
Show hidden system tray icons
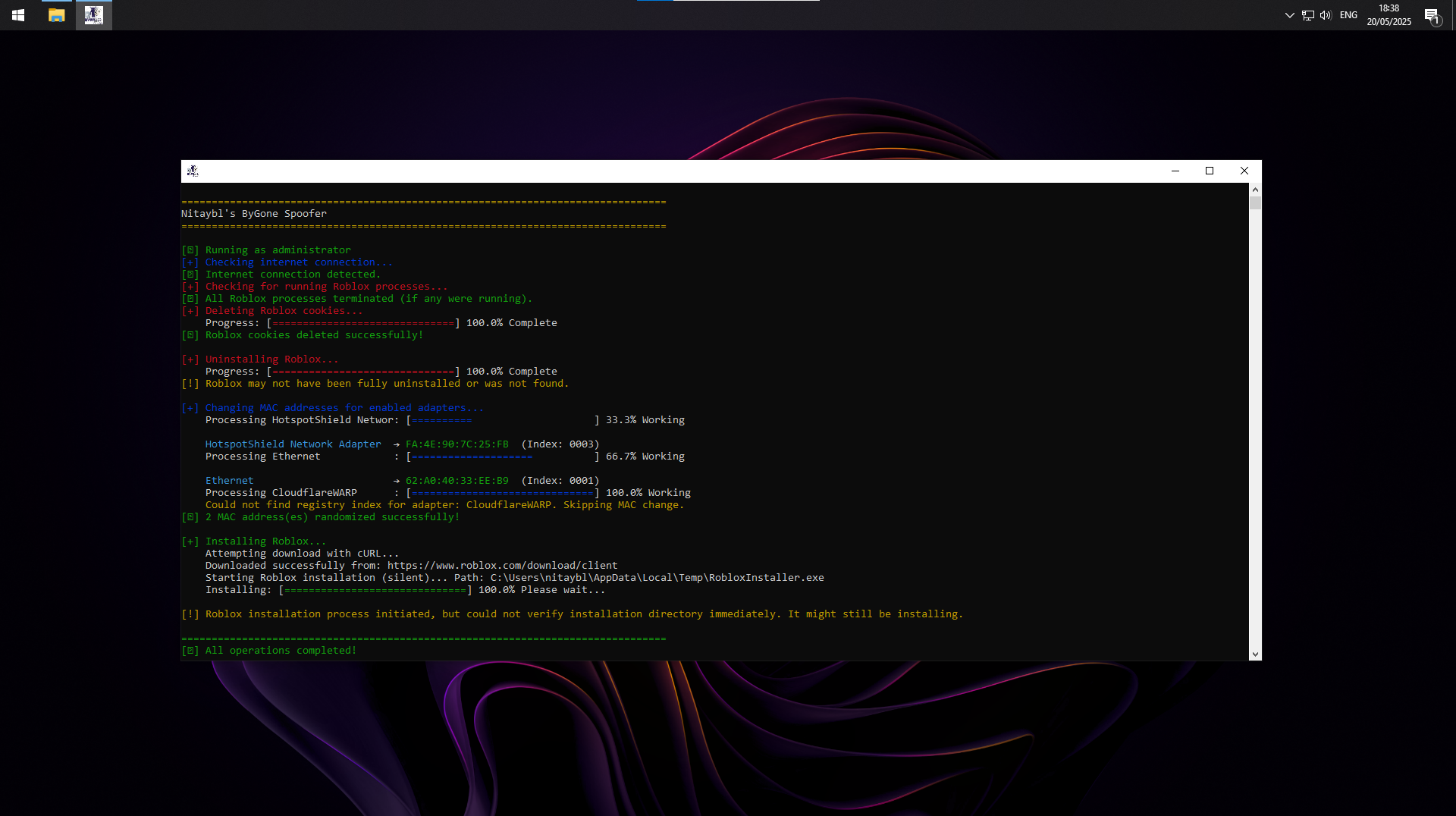tap(1289, 15)
